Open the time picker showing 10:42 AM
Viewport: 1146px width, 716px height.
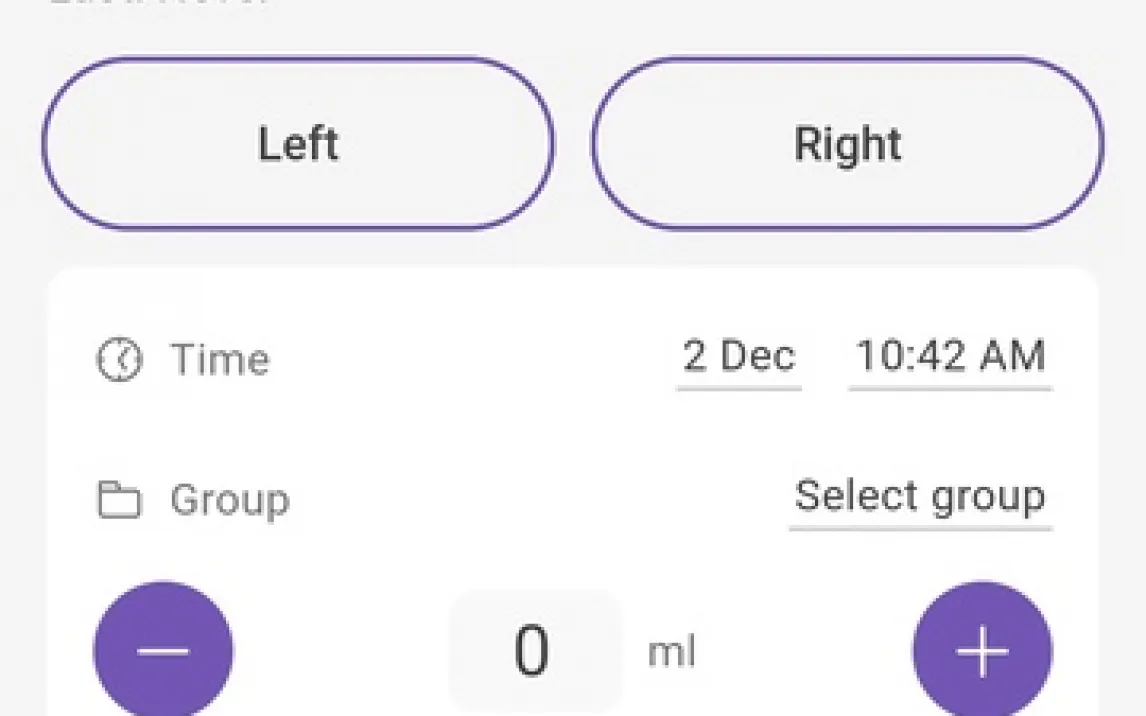(950, 357)
